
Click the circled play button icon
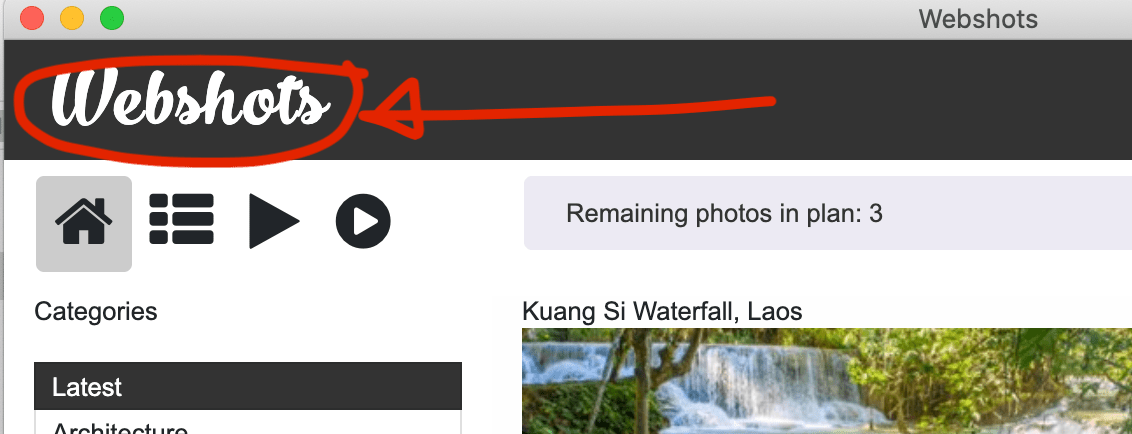(x=363, y=221)
